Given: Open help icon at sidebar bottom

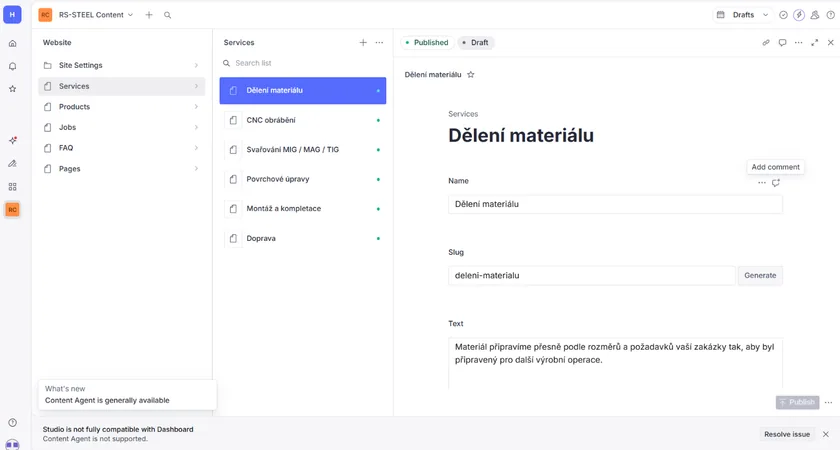Looking at the screenshot, I should [12, 423].
